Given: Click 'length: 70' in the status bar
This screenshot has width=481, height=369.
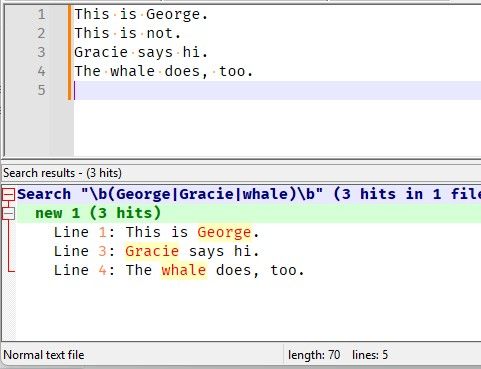Looking at the screenshot, I should point(314,355).
